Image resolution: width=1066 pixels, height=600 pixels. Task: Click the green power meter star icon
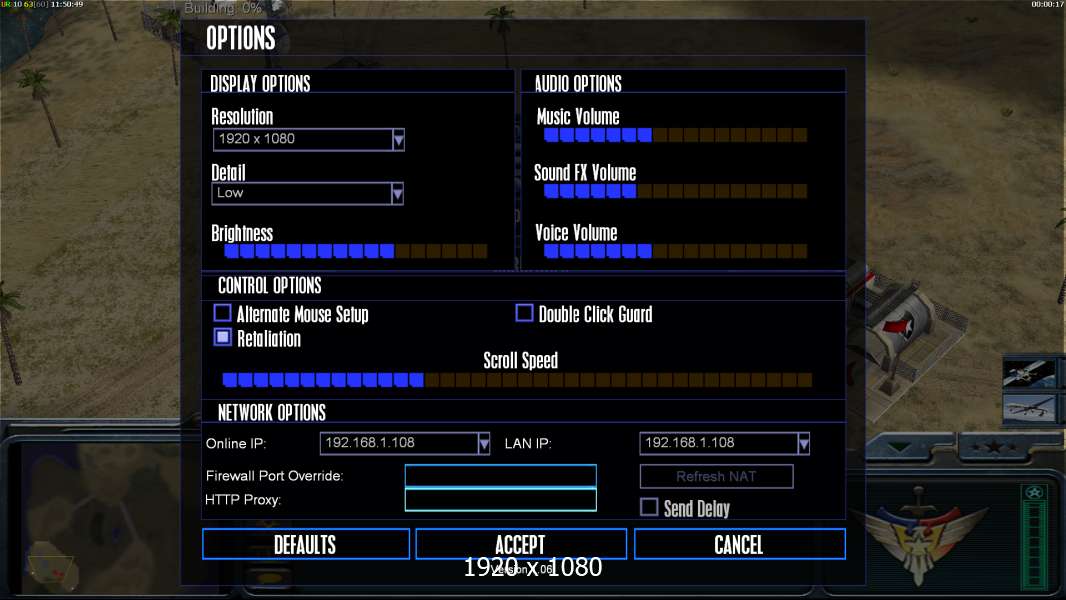pyautogui.click(x=1034, y=492)
